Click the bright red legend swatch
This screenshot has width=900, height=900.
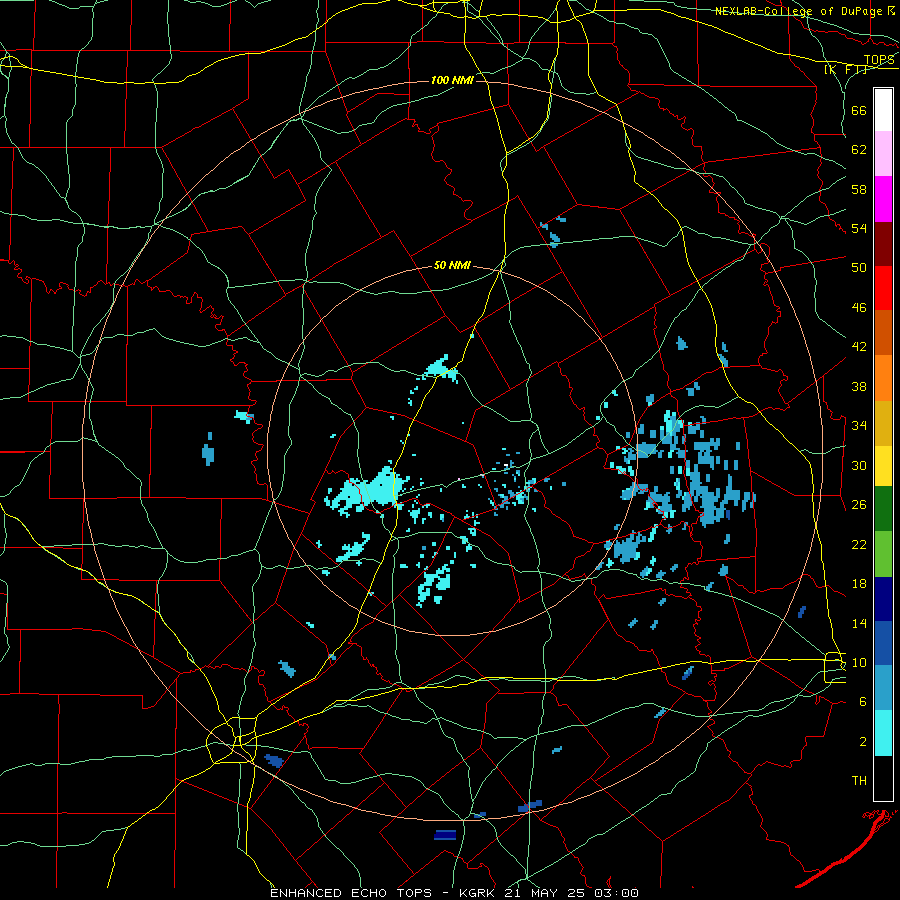pos(883,288)
